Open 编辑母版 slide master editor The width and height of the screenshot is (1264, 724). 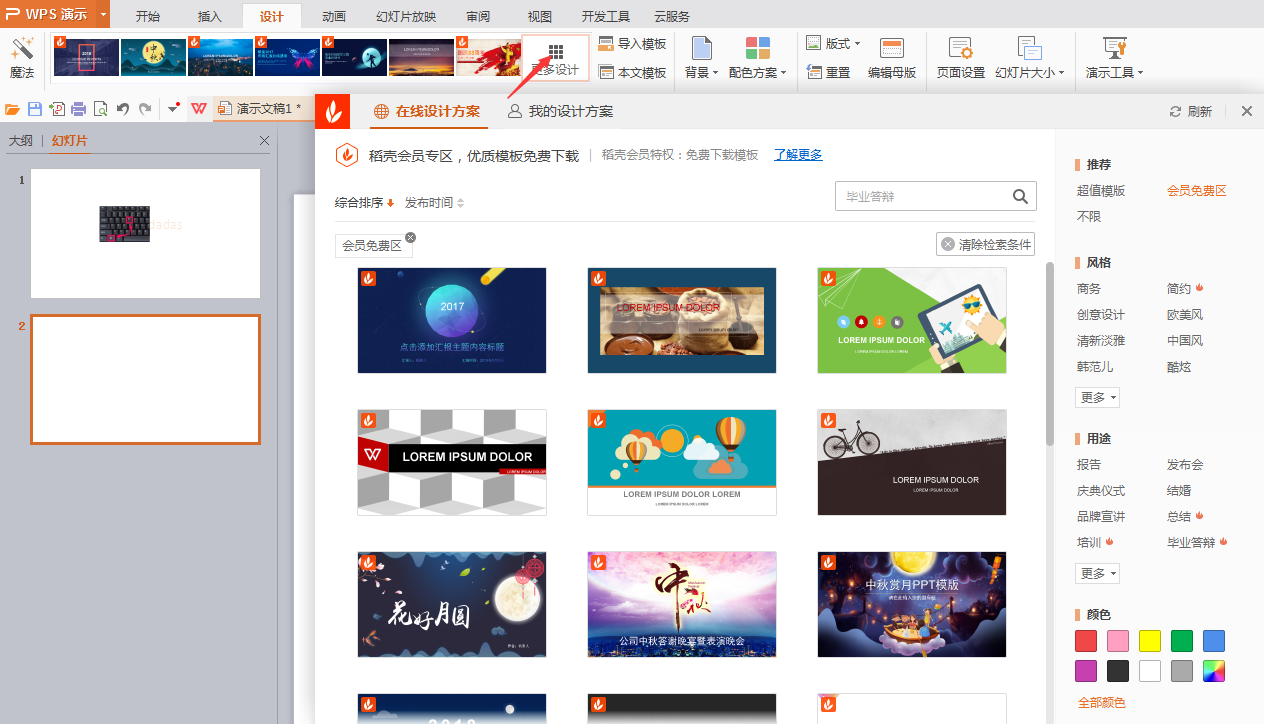(892, 59)
